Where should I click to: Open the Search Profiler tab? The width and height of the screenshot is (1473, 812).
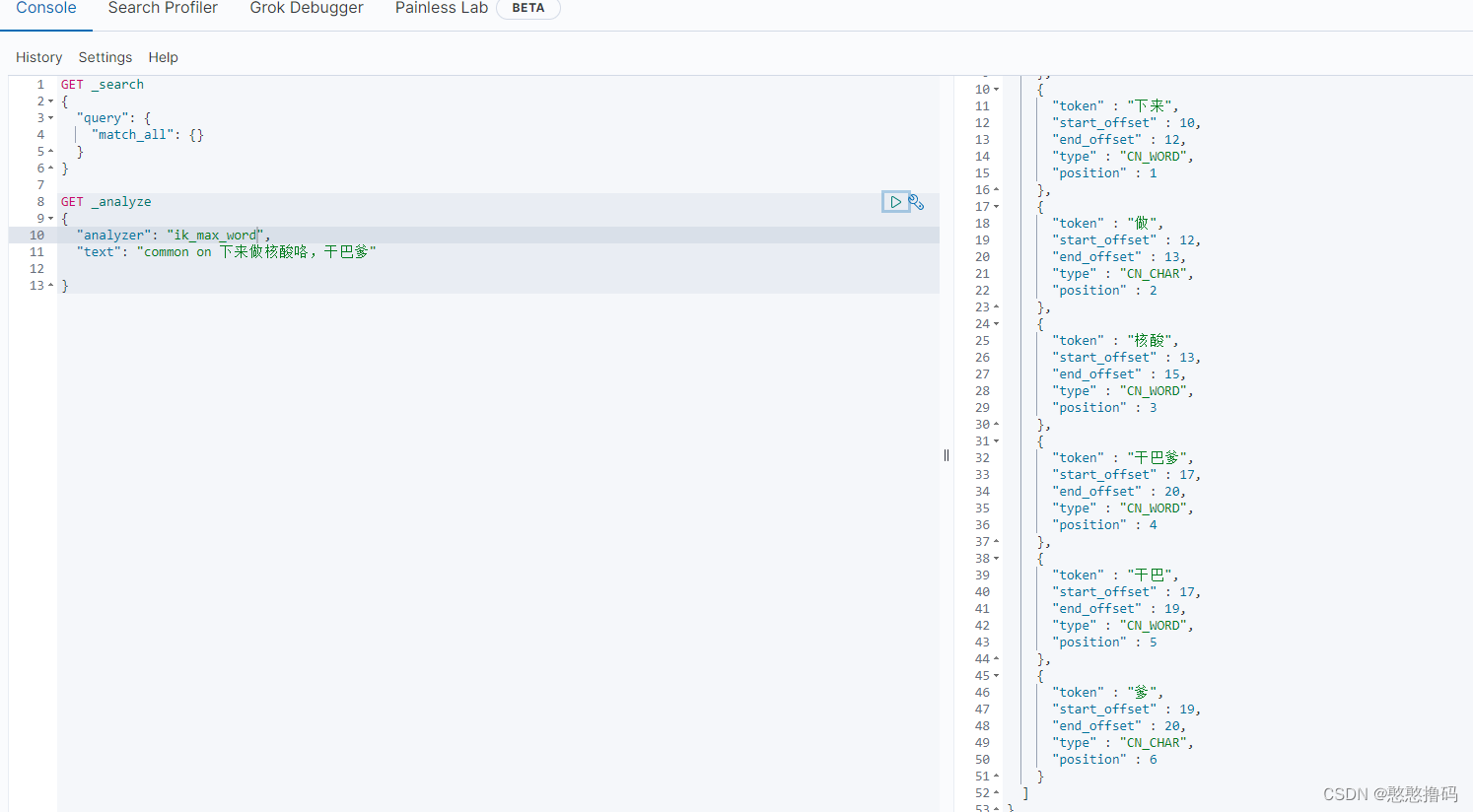click(163, 8)
